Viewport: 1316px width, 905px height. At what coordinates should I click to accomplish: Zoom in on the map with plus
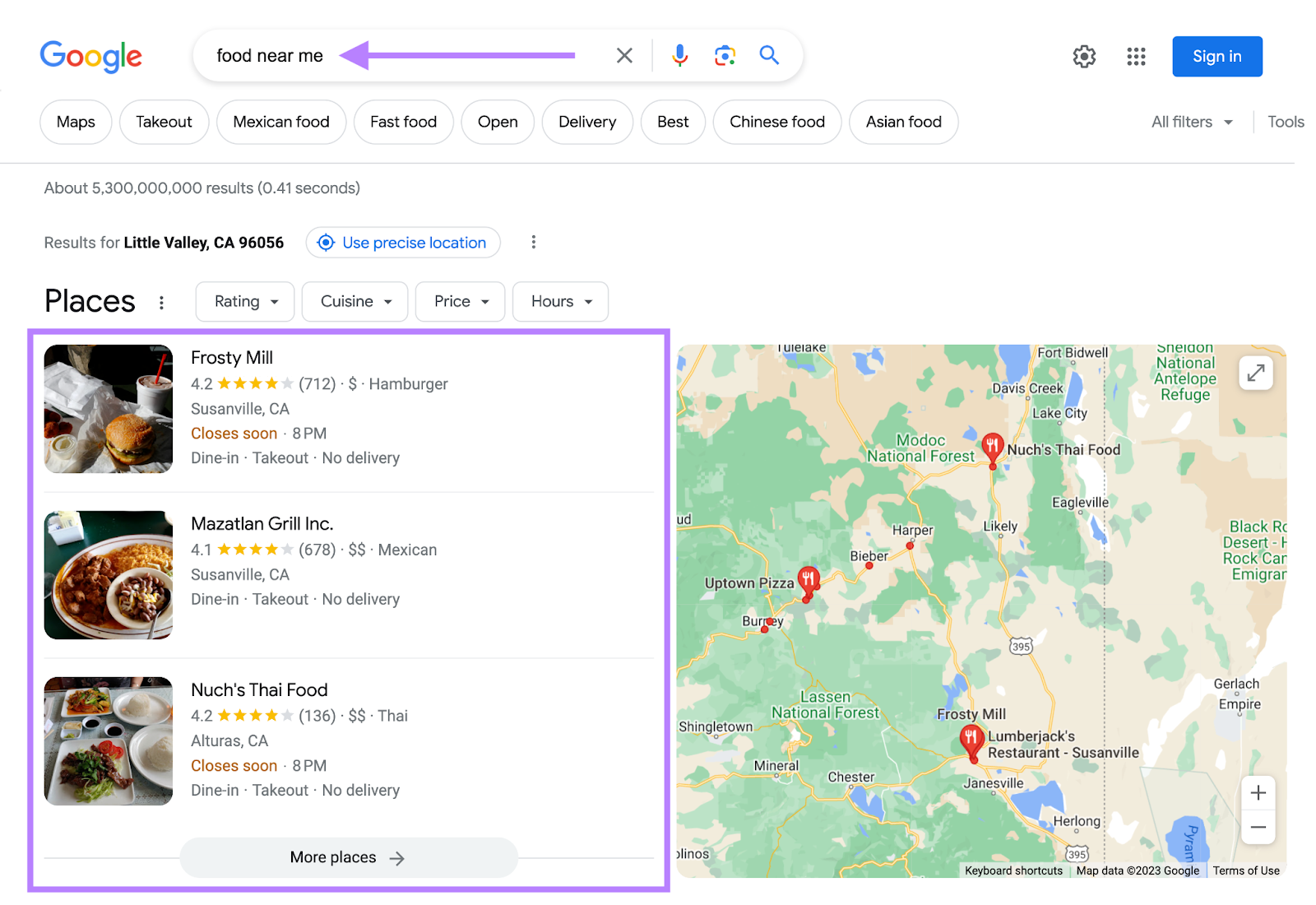tap(1258, 792)
